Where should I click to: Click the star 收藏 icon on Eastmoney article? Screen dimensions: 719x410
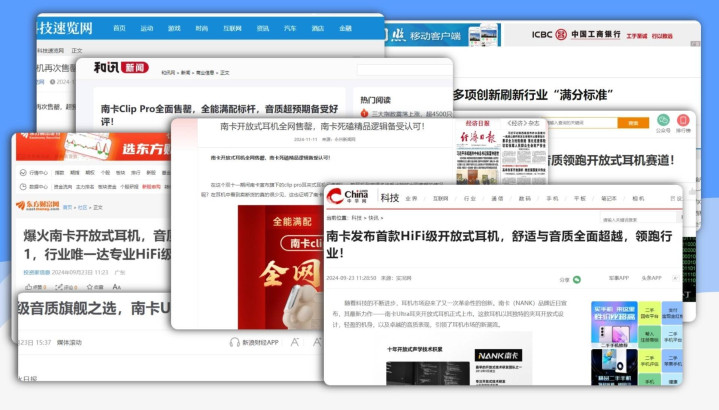point(89,287)
